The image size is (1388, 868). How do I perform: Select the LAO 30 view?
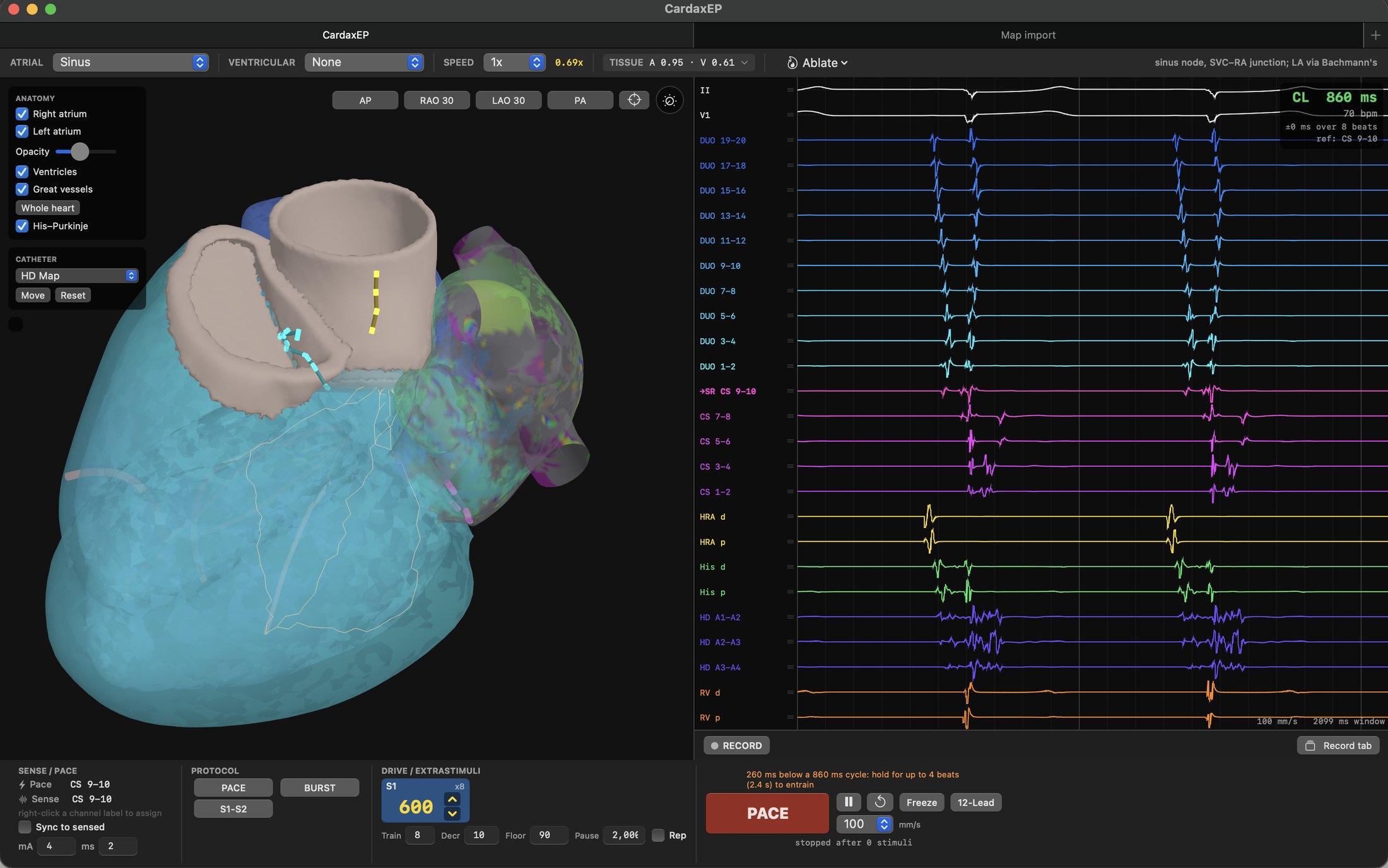(509, 100)
